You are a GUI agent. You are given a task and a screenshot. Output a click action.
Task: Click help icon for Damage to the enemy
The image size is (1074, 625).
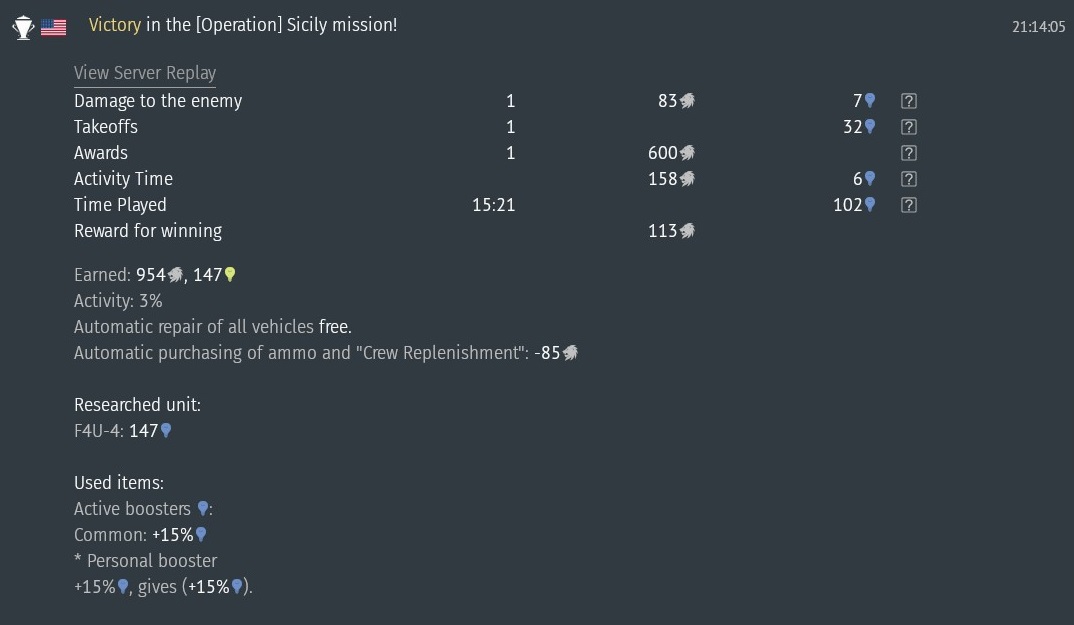pos(908,101)
